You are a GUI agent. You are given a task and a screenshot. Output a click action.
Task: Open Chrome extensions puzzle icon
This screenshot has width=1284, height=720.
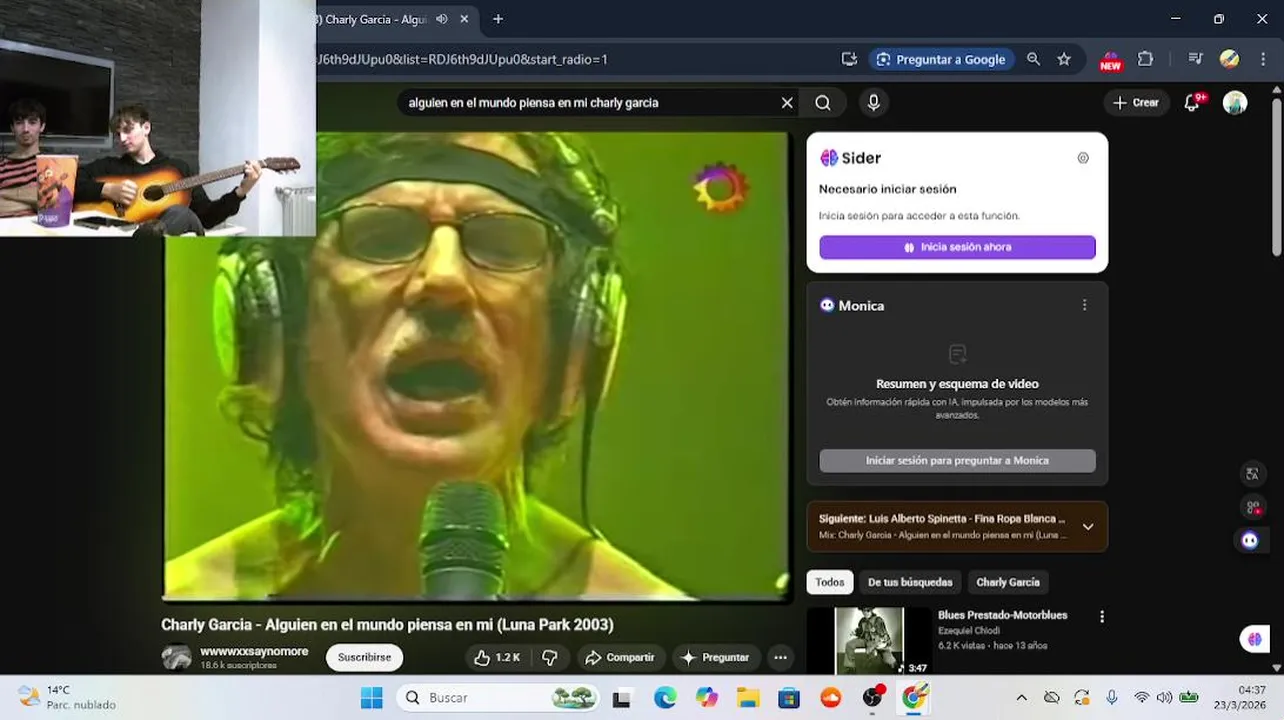pos(1146,59)
